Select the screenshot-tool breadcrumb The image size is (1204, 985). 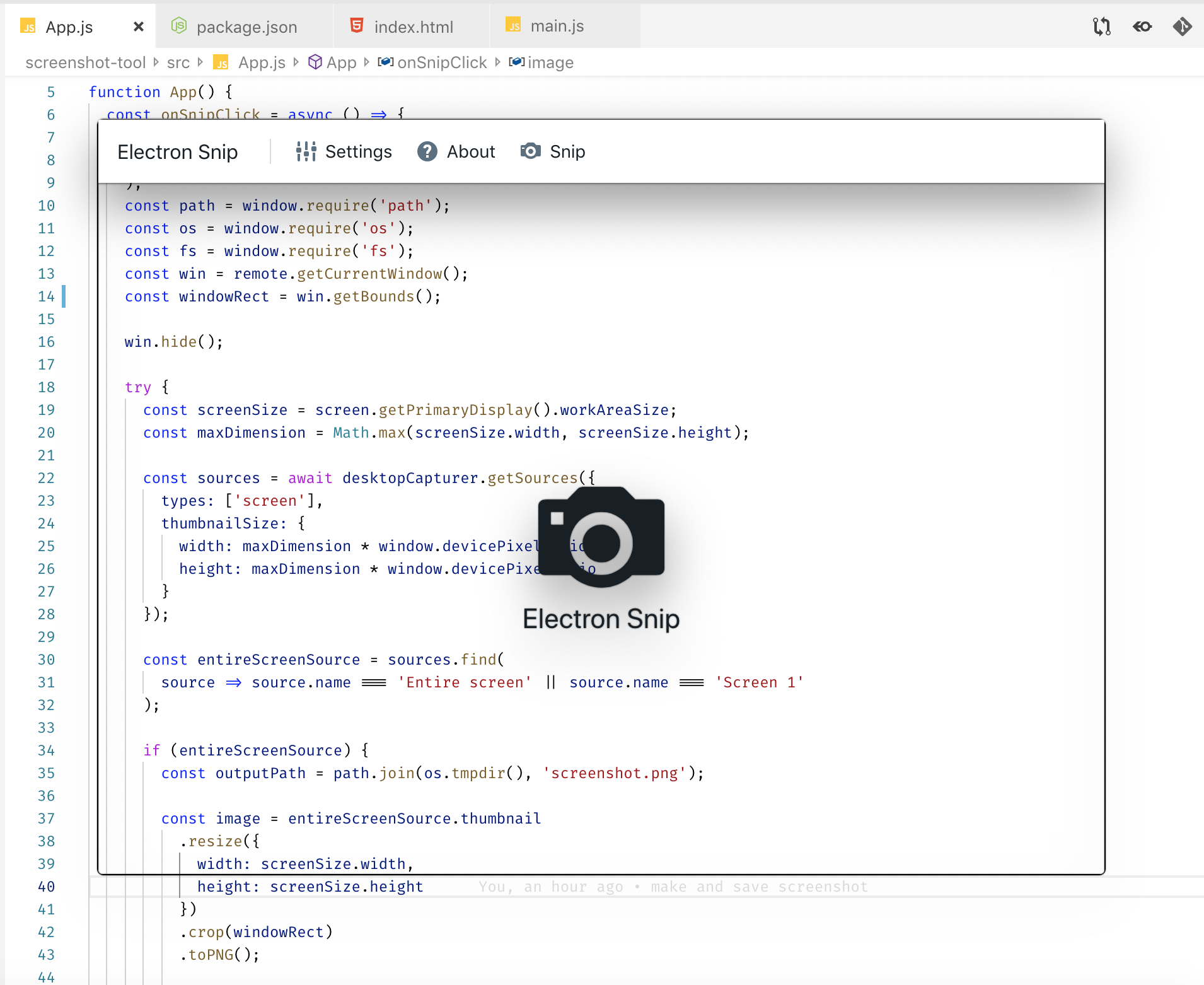coord(86,62)
